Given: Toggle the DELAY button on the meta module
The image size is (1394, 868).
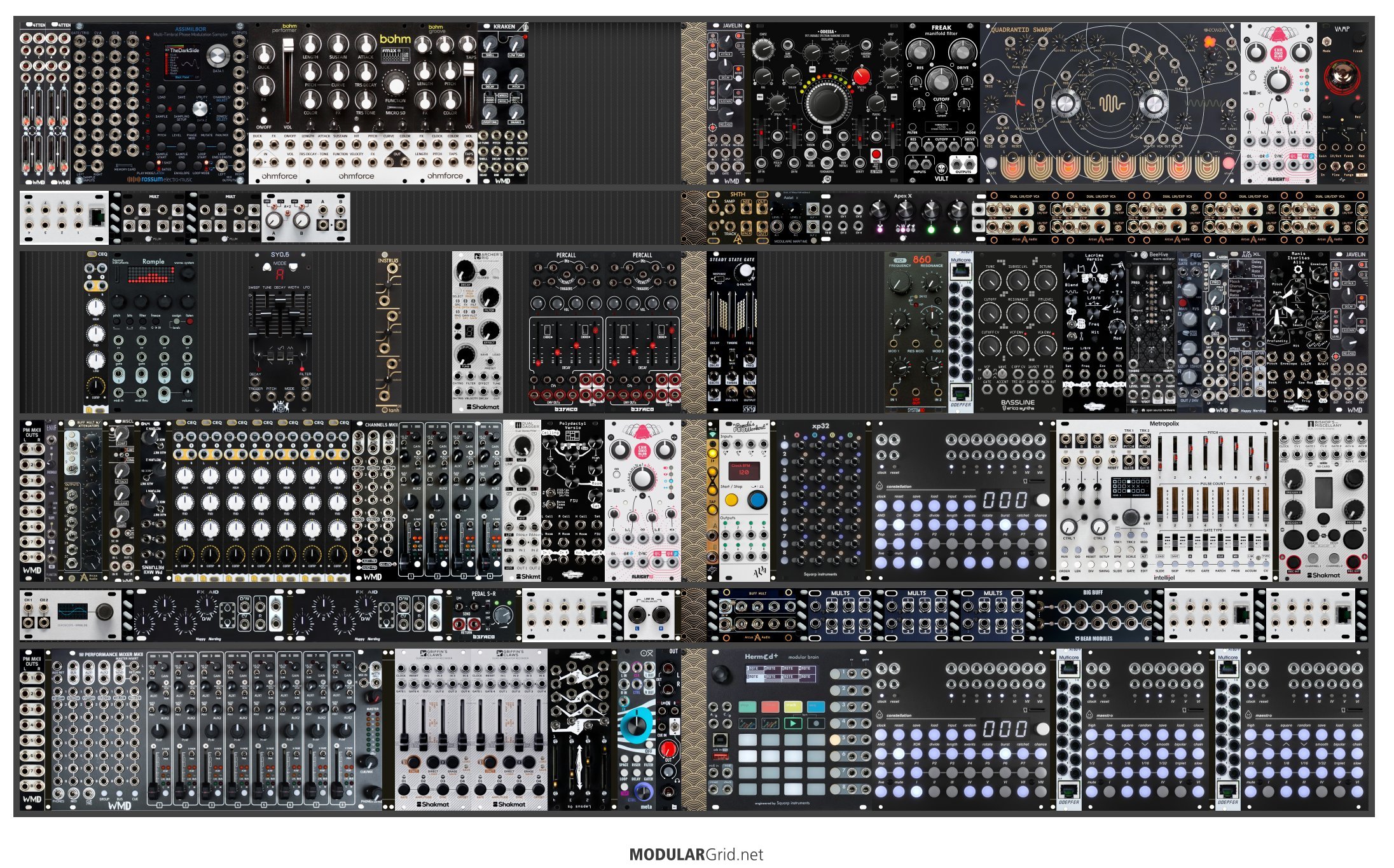Looking at the screenshot, I should pyautogui.click(x=636, y=771).
